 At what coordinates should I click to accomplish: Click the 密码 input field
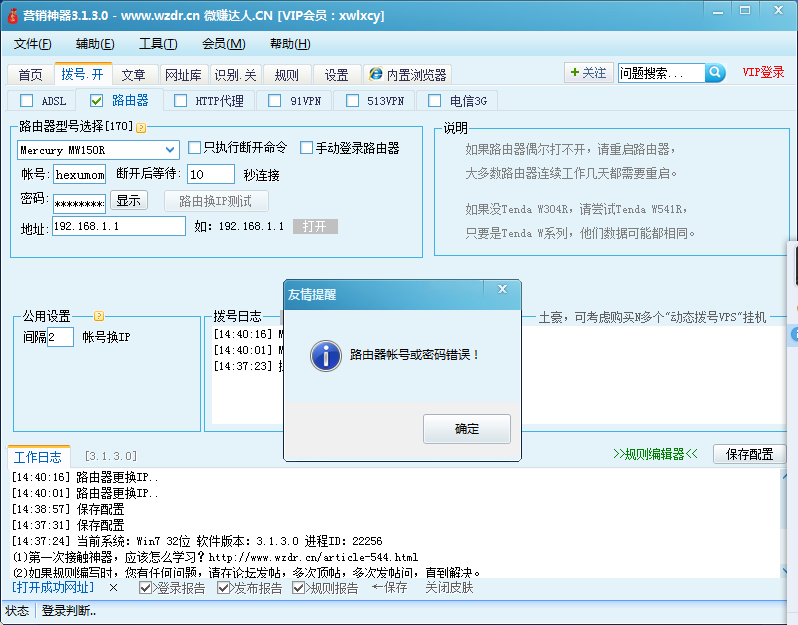[x=79, y=204]
